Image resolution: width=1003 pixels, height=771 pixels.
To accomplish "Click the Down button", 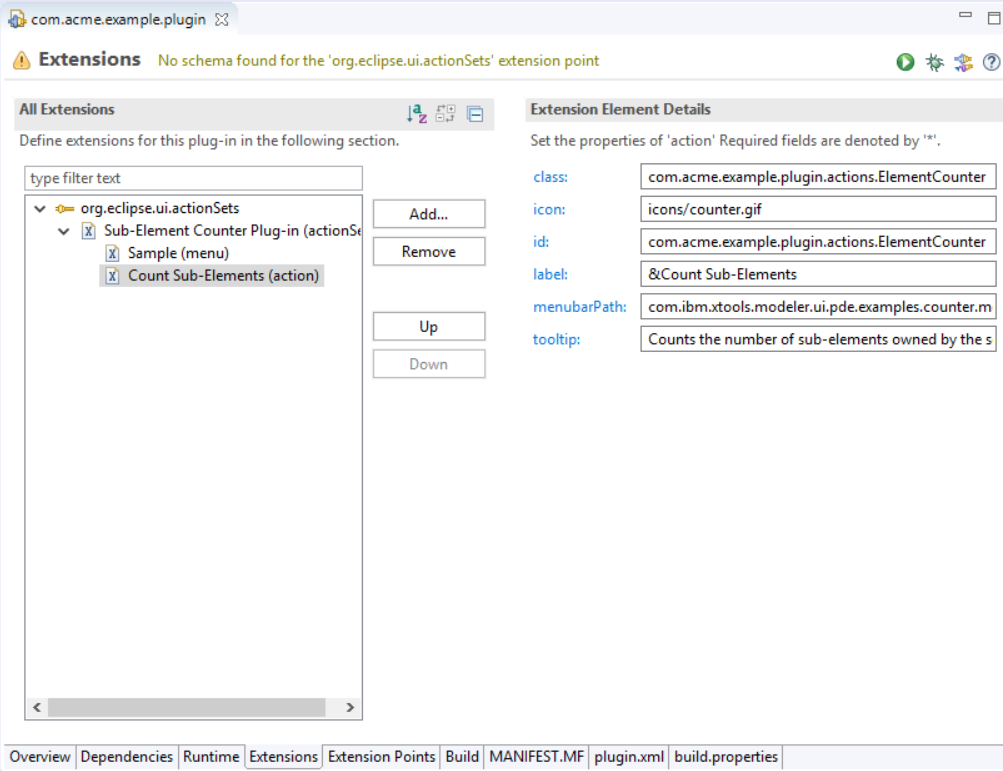I will pos(429,365).
